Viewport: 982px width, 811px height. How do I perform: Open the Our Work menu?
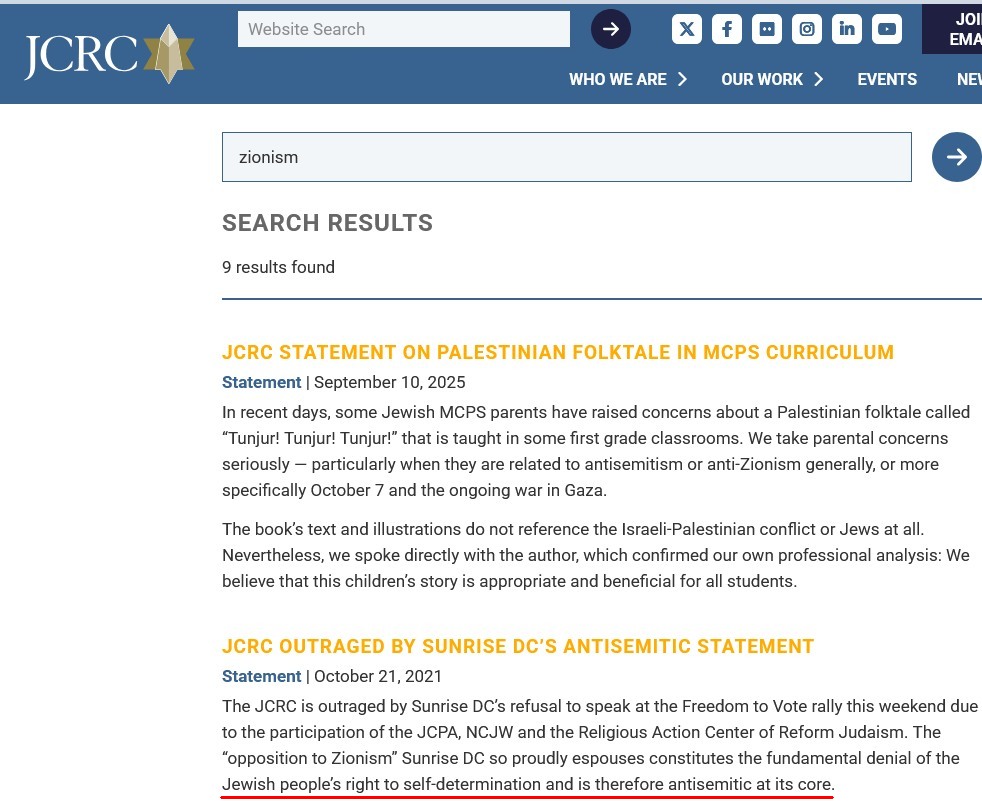click(761, 79)
